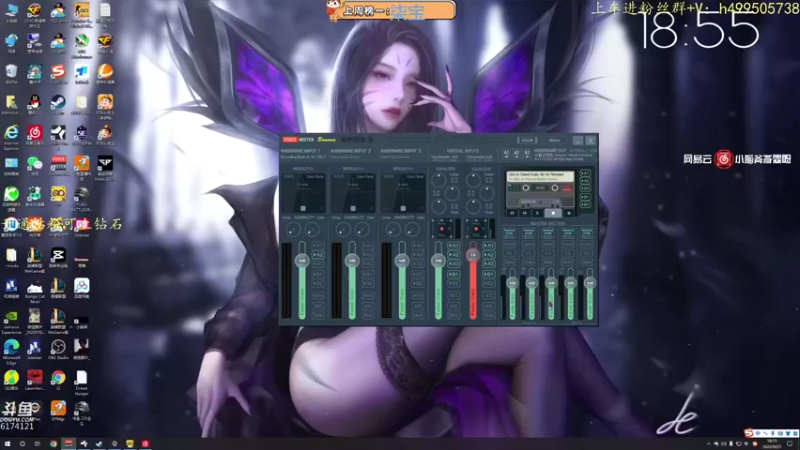The width and height of the screenshot is (800, 450).
Task: Open the Internet Explorer desktop icon
Action: 11,133
